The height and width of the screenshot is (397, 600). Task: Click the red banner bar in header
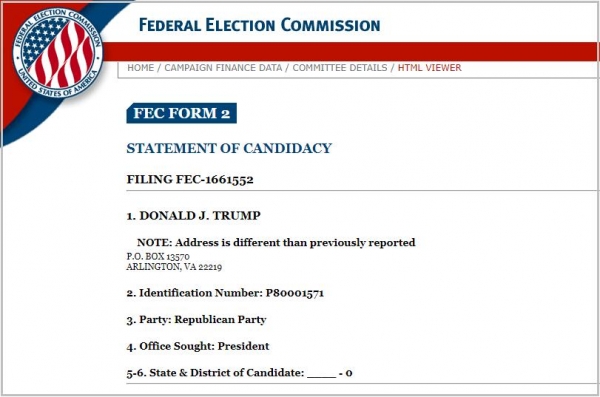pyautogui.click(x=350, y=51)
